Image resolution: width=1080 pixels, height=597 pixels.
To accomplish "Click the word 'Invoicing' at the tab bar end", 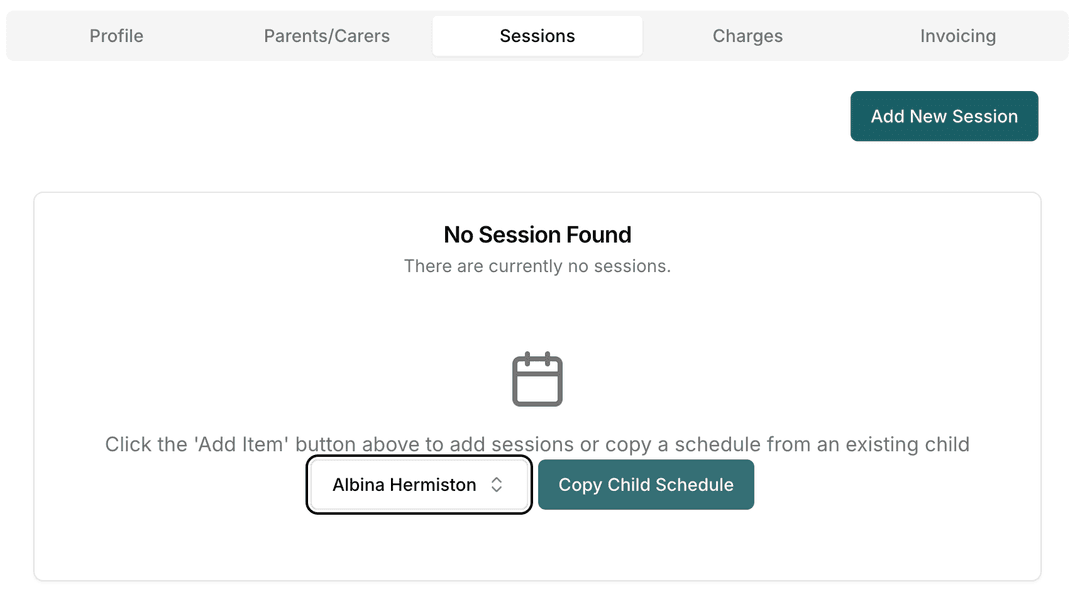I will click(x=957, y=36).
